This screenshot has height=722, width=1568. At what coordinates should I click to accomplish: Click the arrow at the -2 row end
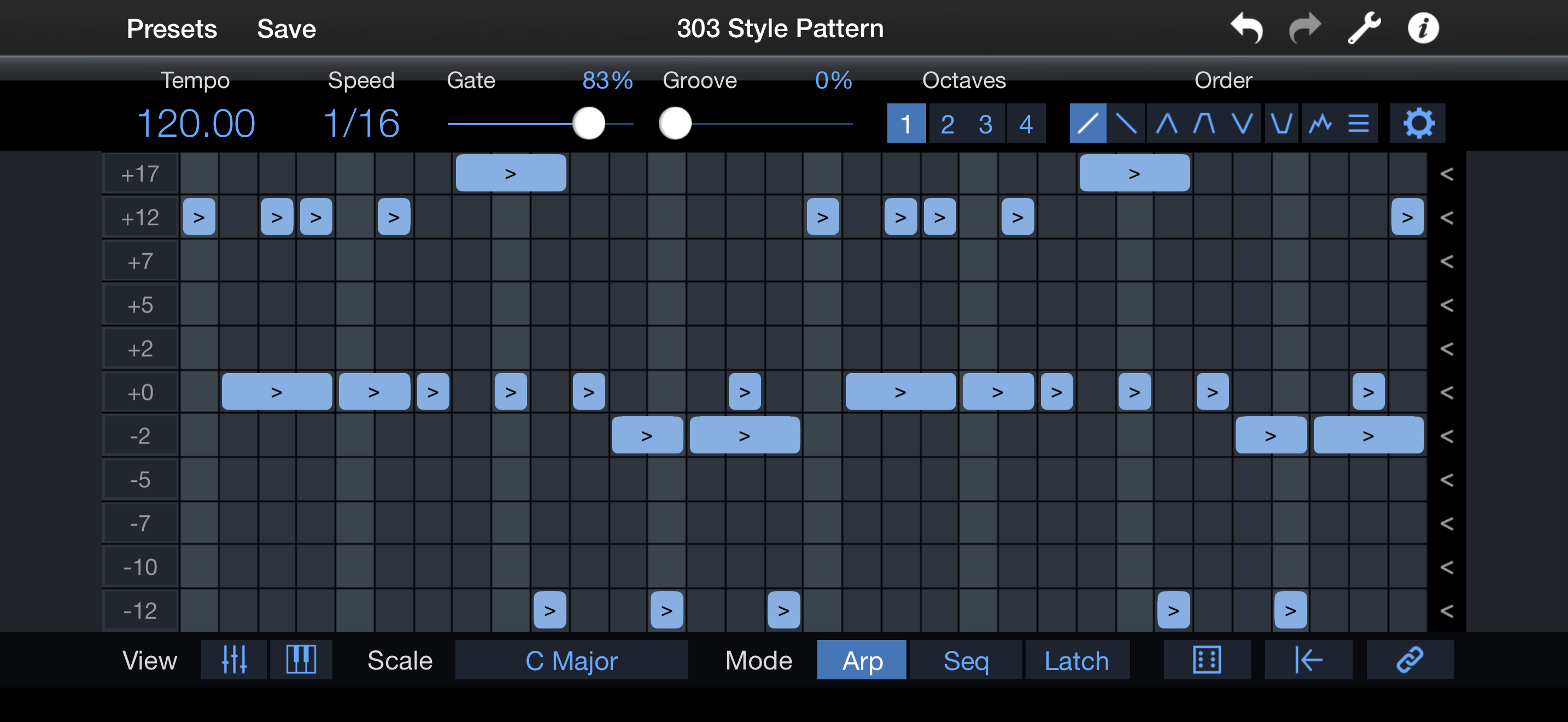pos(1447,436)
